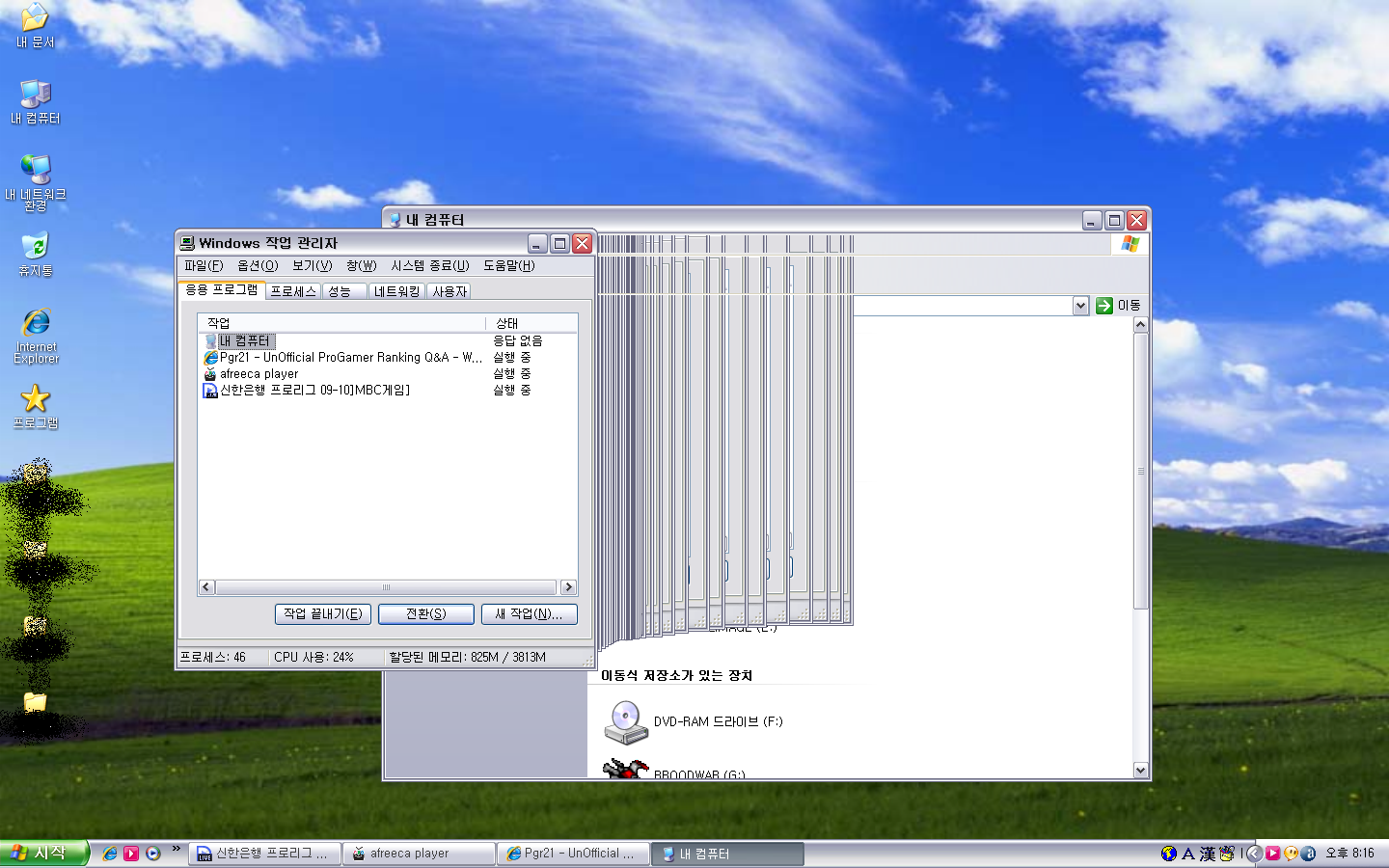Switch to the 네트워킹 tab
1389x868 pixels.
[x=397, y=291]
